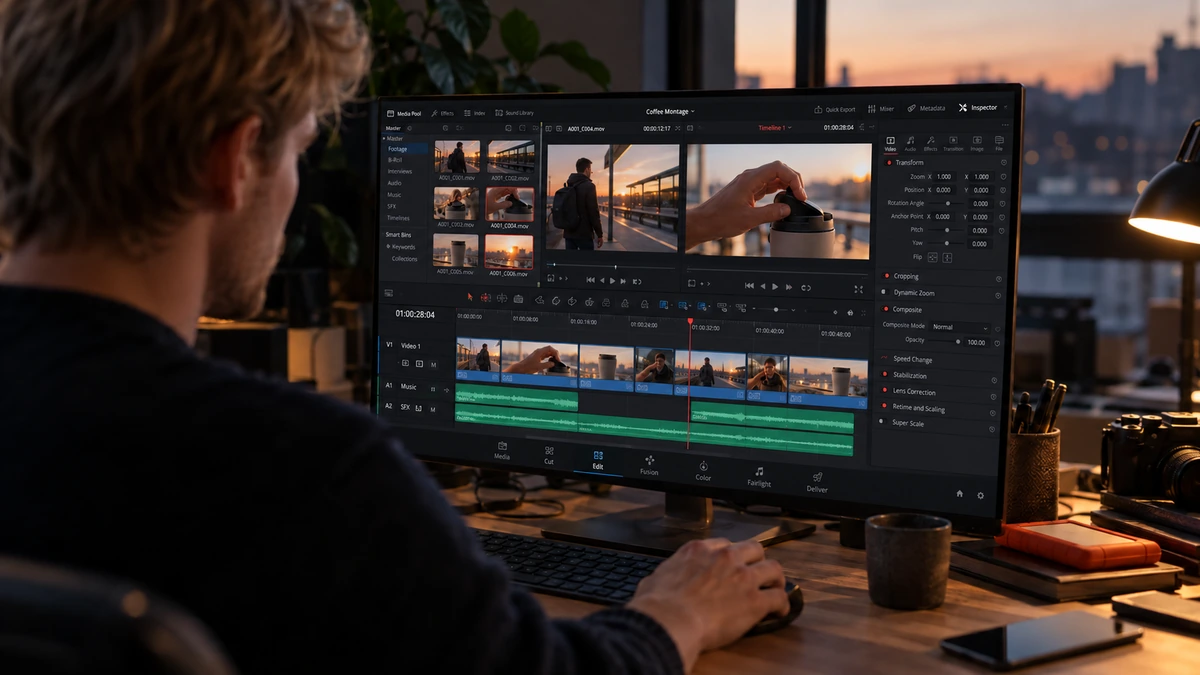This screenshot has height=675, width=1200.
Task: Open the Transition tab in the Inspector
Action: click(x=953, y=144)
